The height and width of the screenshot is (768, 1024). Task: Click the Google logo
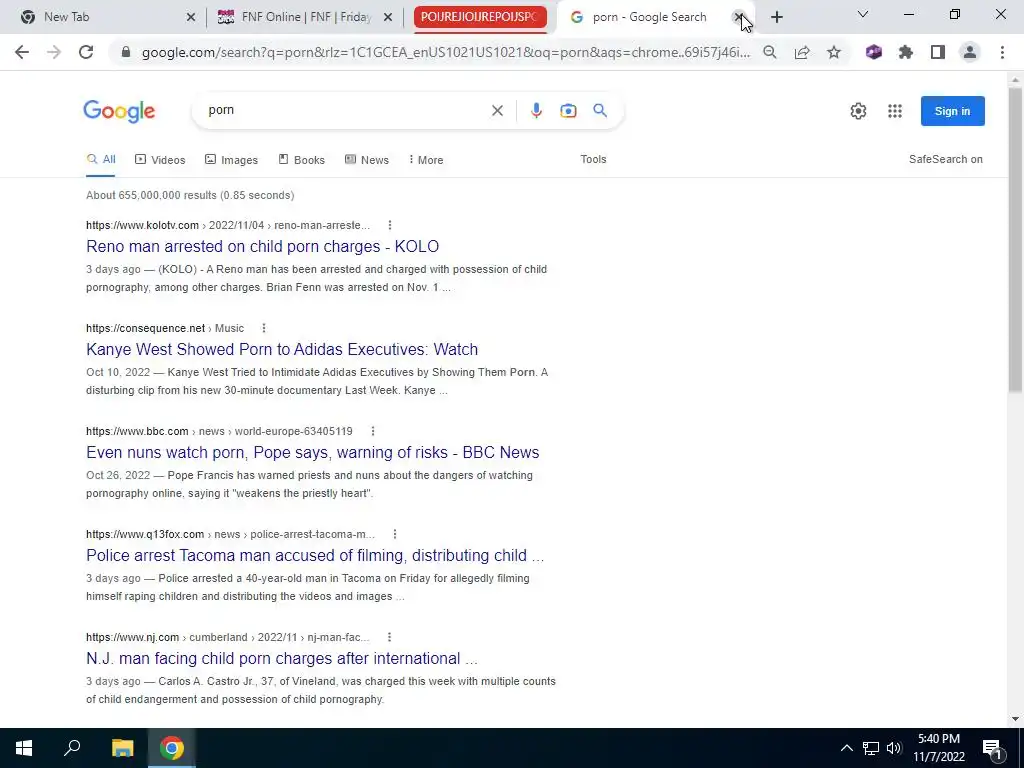(119, 111)
